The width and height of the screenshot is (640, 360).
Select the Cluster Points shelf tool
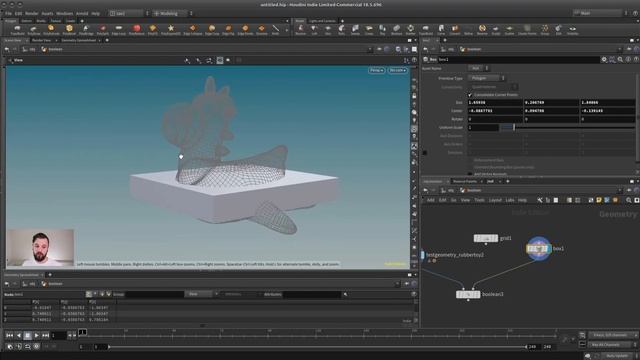coord(527,29)
